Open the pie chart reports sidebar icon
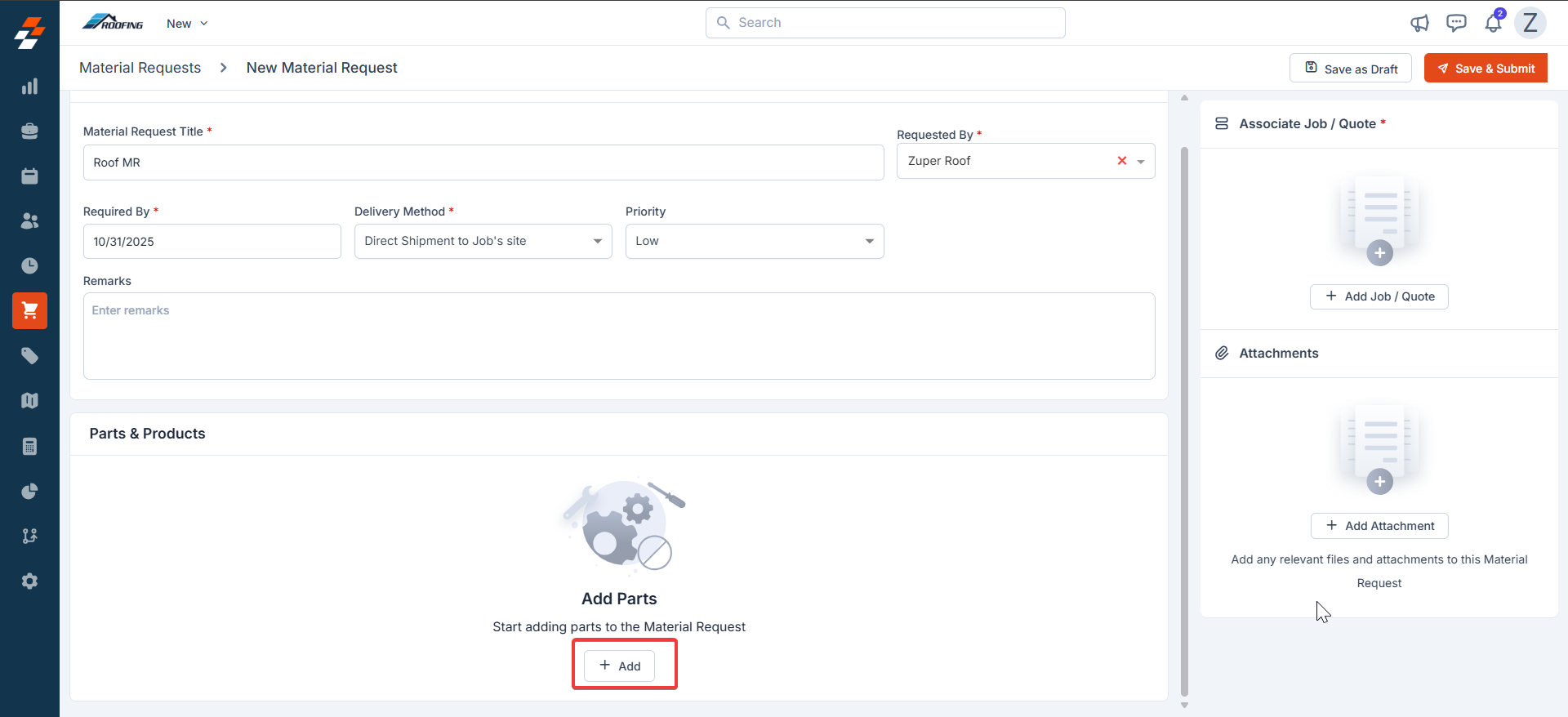 (29, 491)
